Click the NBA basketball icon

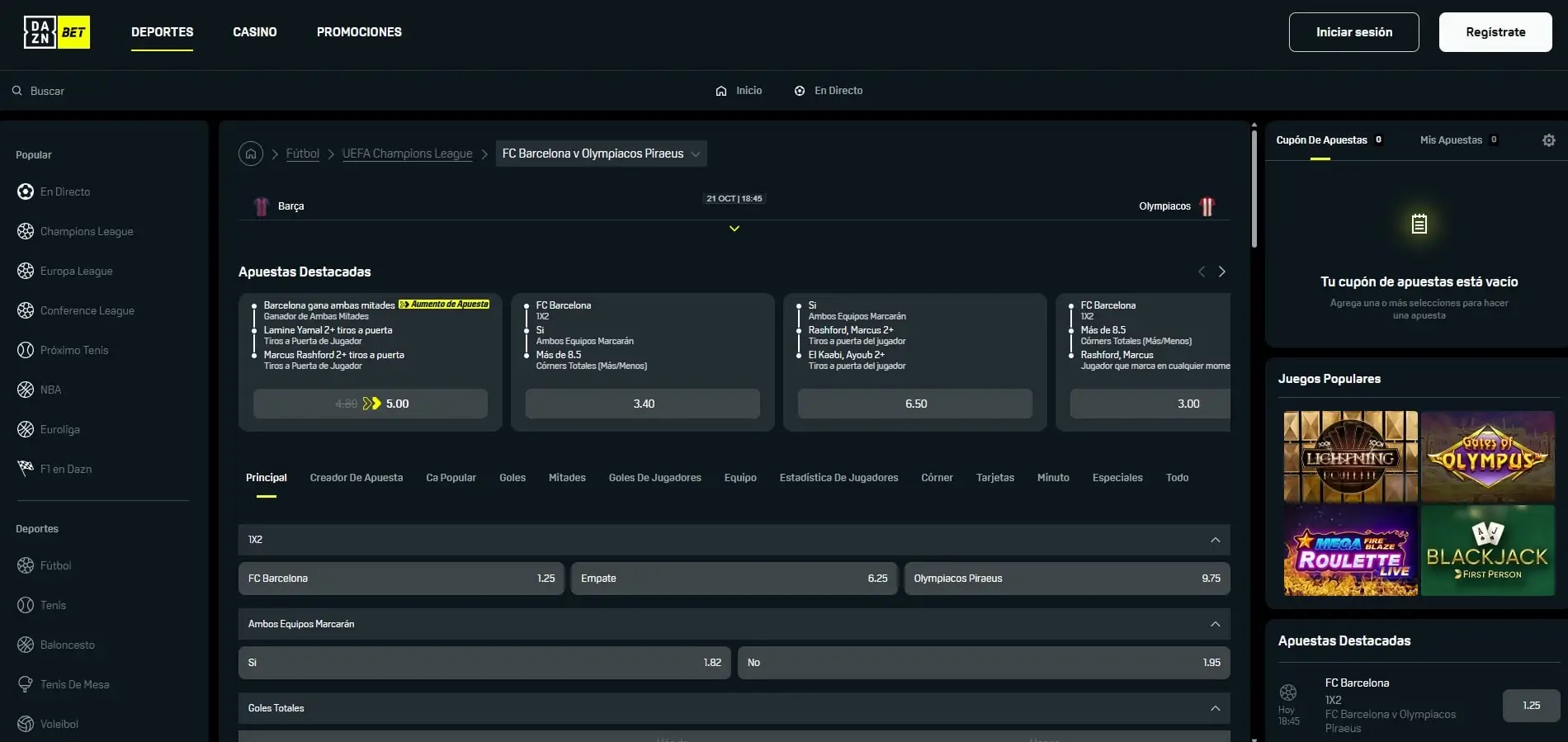[x=26, y=390]
